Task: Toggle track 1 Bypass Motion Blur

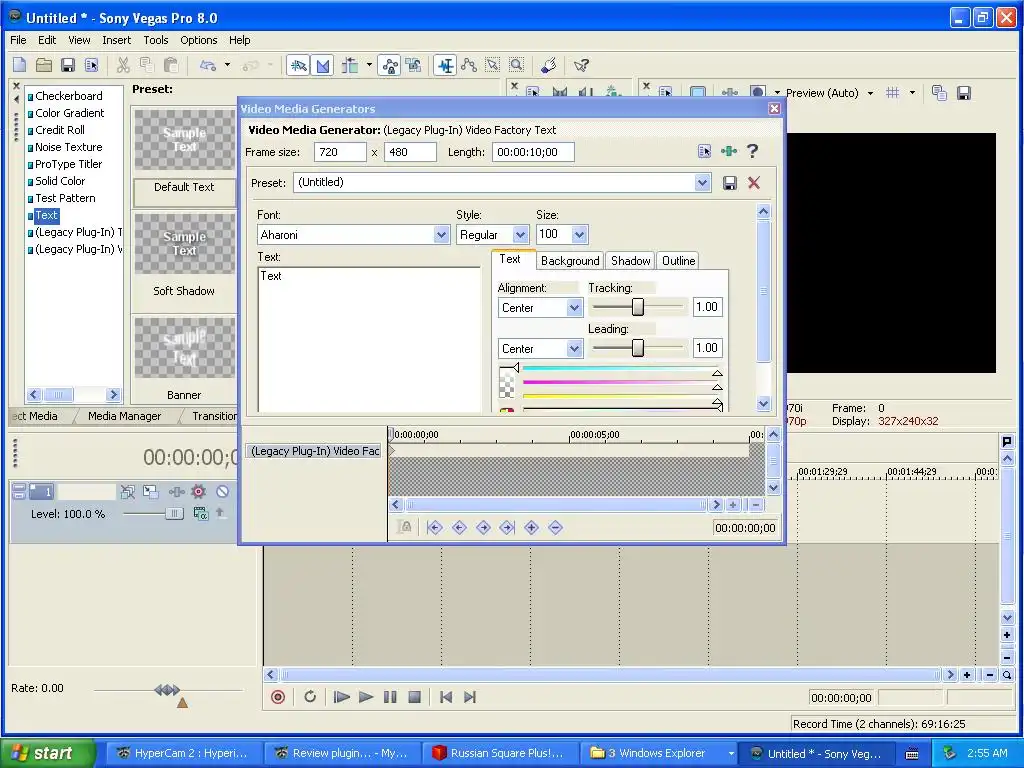Action: click(x=127, y=492)
